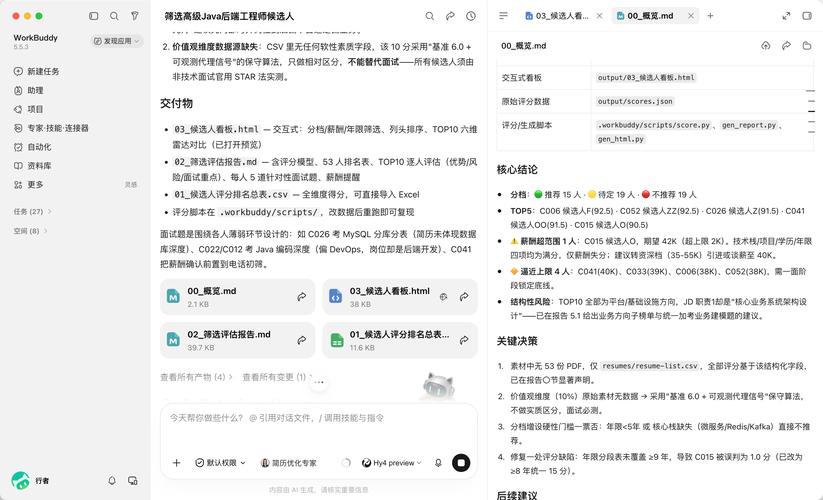The image size is (823, 500).
Task: Click the output/03_候选人看板.html path
Action: point(646,78)
